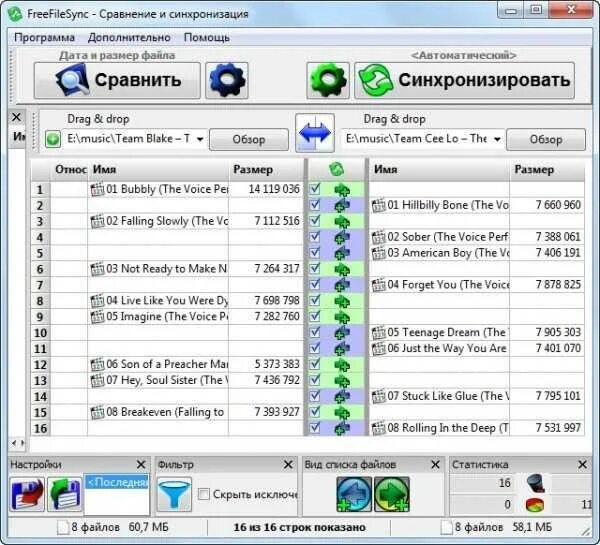
Task: Enable 'Скрыть исключе' hide excluded checkbox
Action: (204, 494)
